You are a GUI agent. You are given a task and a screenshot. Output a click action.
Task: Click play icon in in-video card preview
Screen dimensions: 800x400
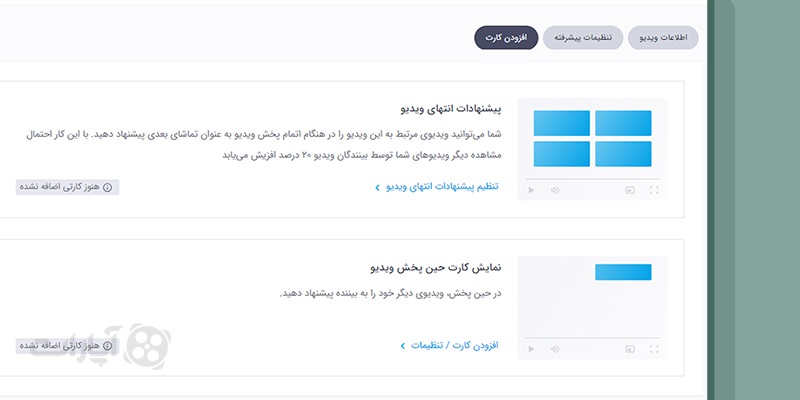[x=531, y=349]
